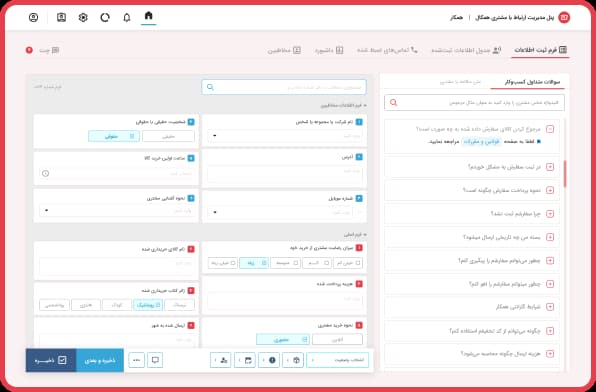Screen dimensions: 596x392
Task: Open the exclamation info icon in bottom bar
Action: 269,360
